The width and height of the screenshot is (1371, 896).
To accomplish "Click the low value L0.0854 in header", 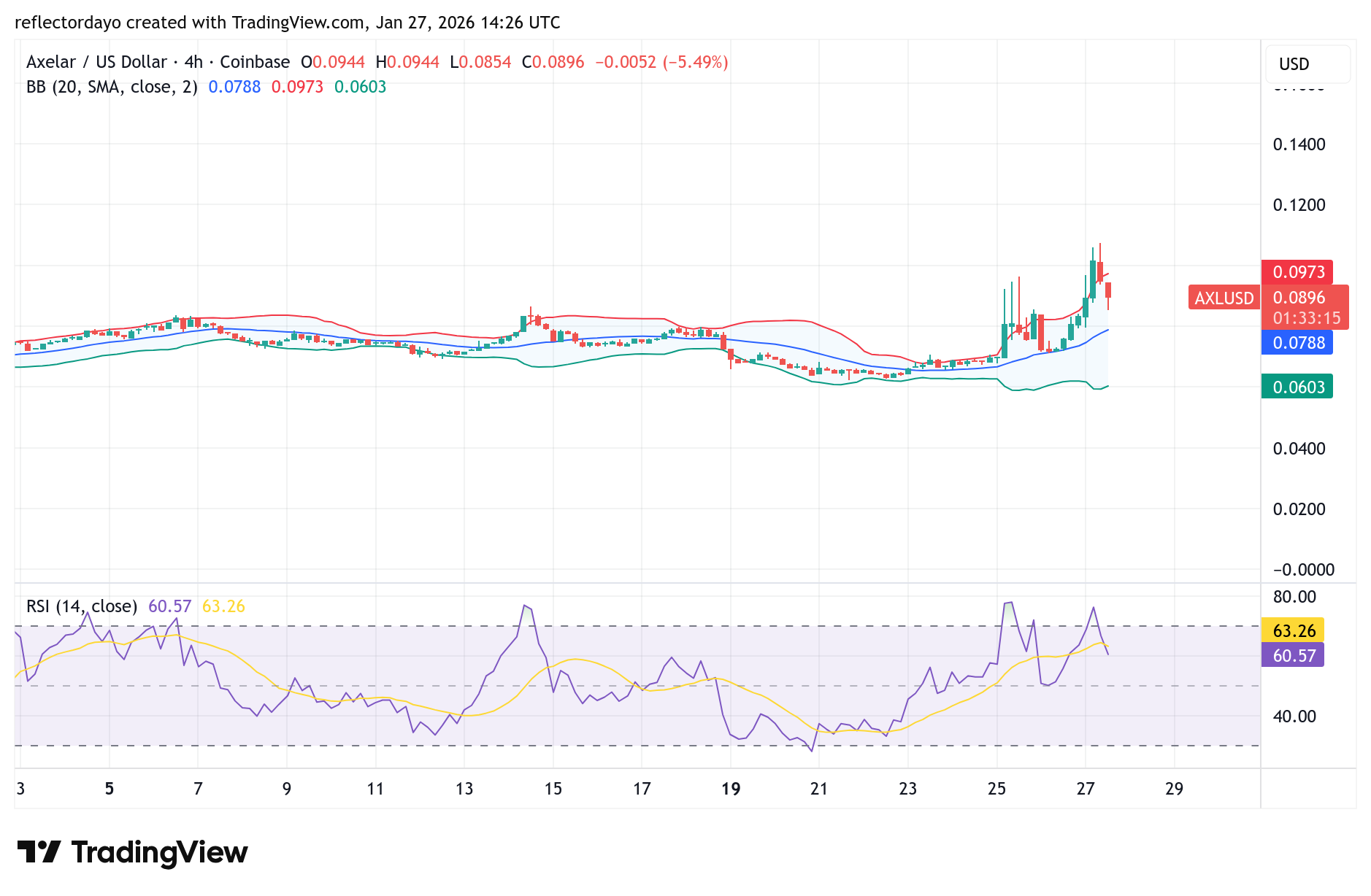I will tap(480, 62).
